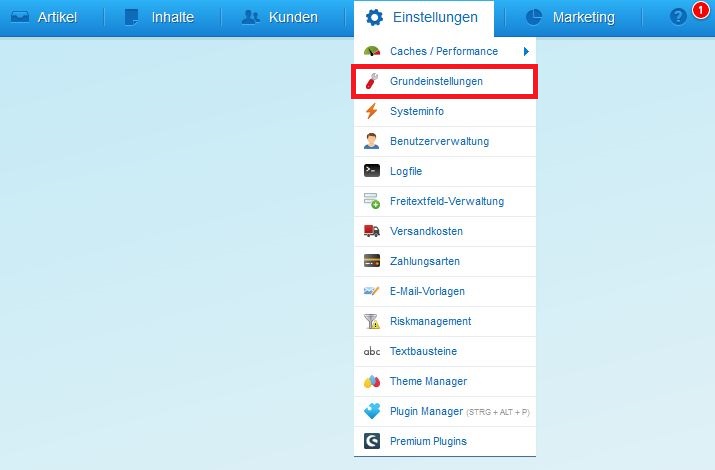Open the Artikel menu

click(x=44, y=17)
